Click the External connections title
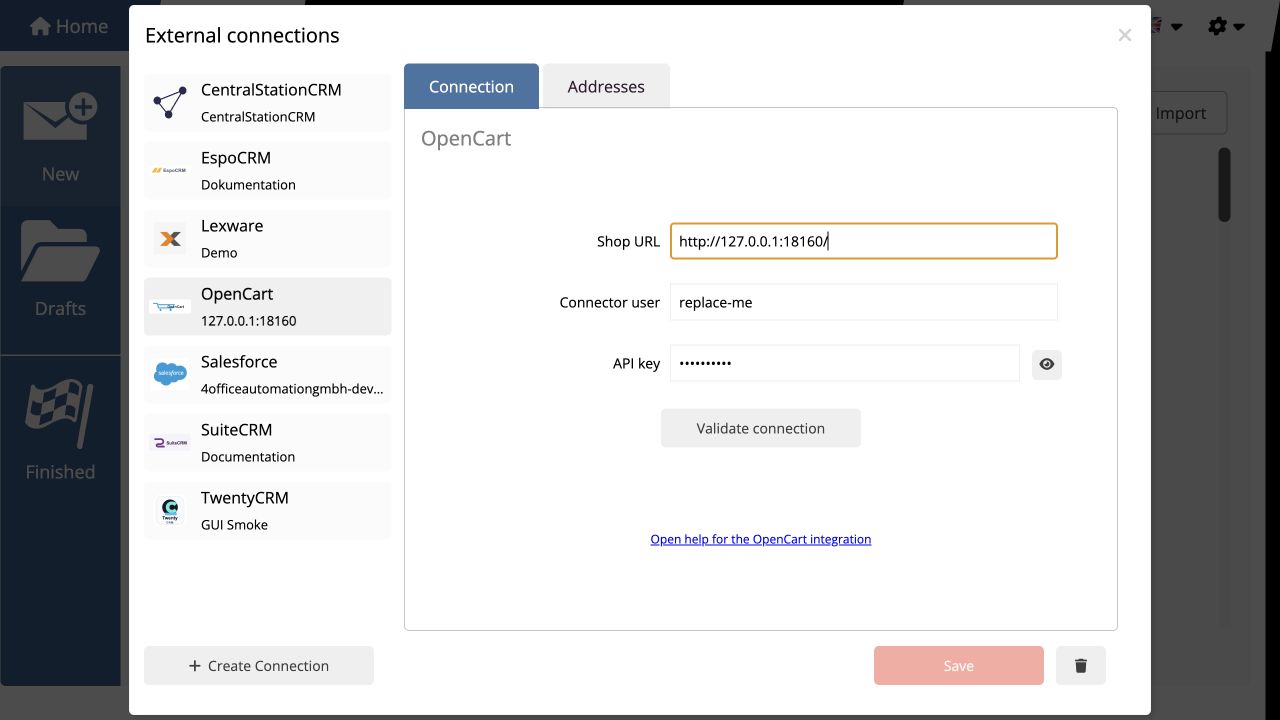Image resolution: width=1280 pixels, height=720 pixels. point(242,35)
